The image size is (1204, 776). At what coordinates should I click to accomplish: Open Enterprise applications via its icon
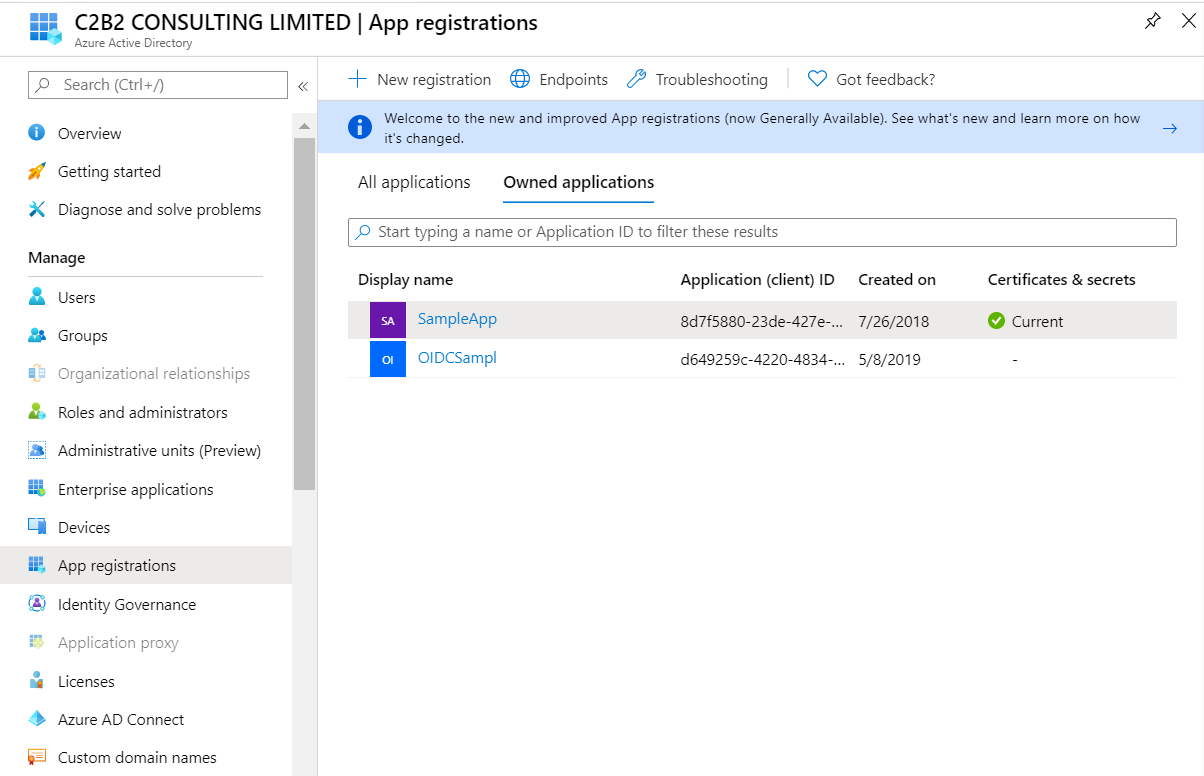(37, 489)
